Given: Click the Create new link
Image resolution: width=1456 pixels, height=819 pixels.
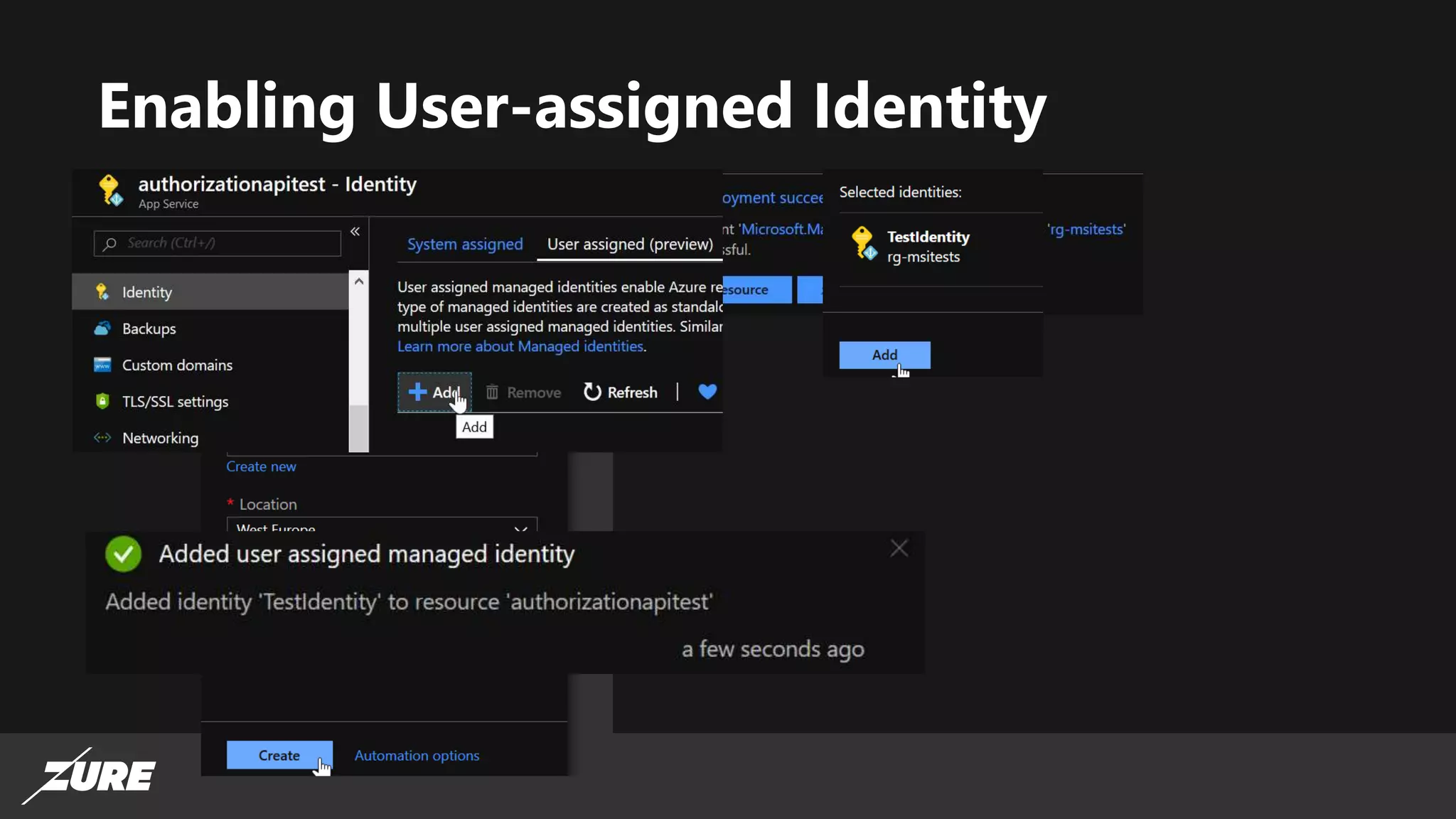Looking at the screenshot, I should 261,466.
